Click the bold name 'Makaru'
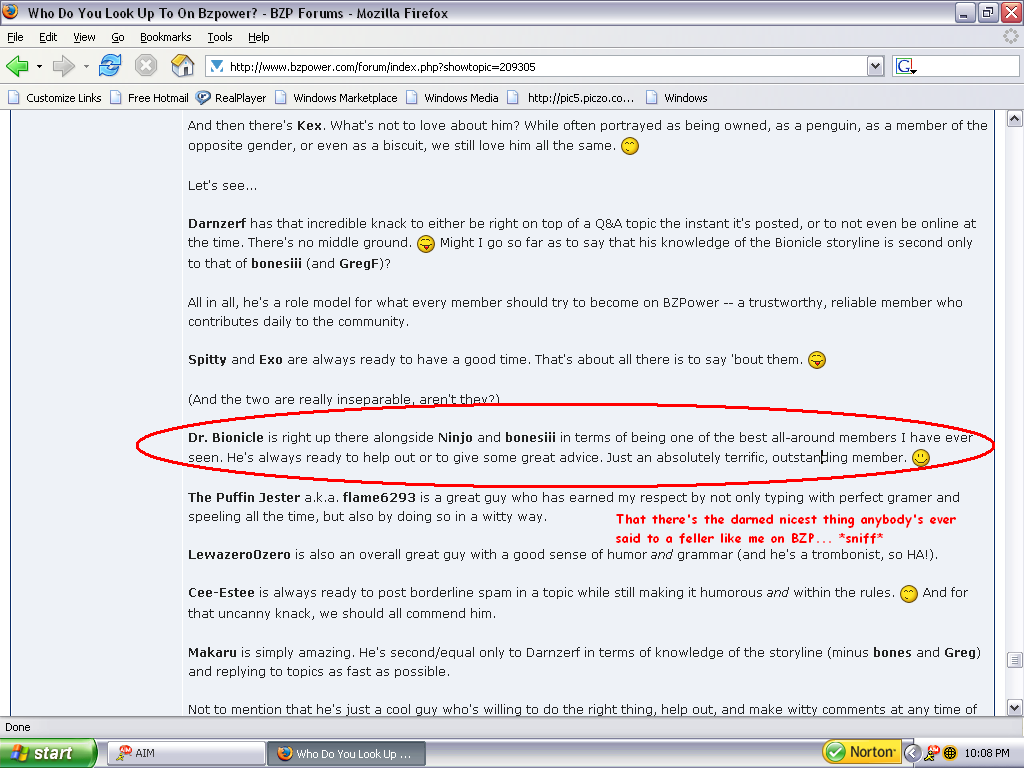The image size is (1024, 768). [x=212, y=652]
